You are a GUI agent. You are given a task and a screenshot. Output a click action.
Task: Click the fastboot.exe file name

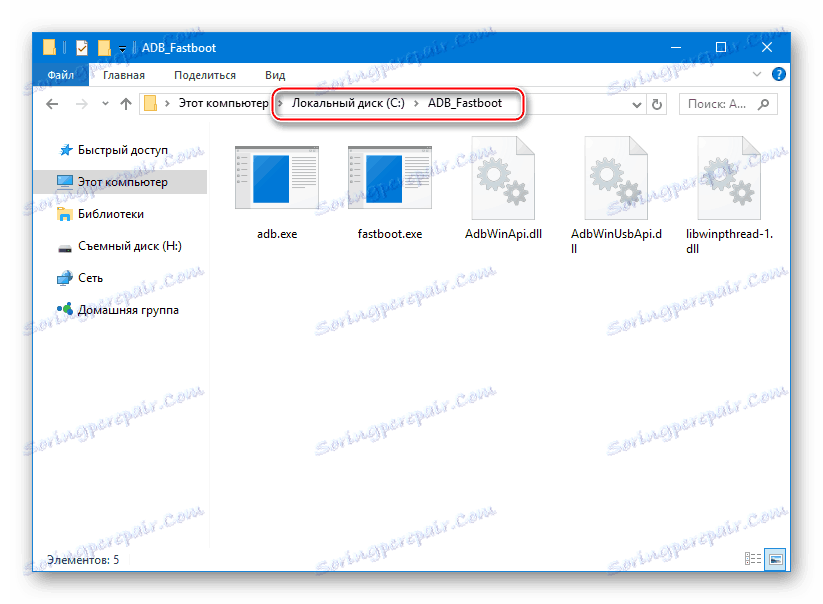click(x=389, y=234)
